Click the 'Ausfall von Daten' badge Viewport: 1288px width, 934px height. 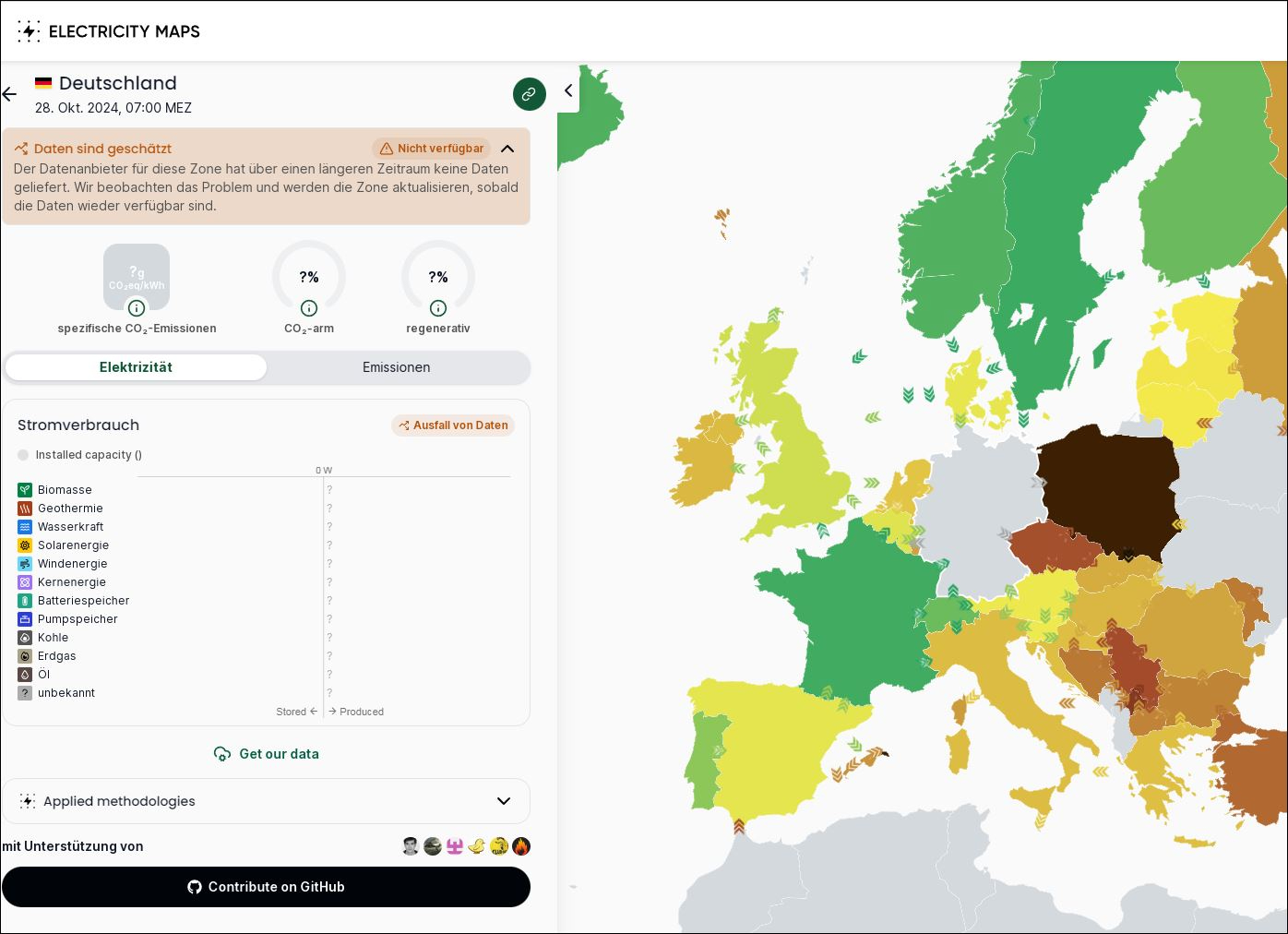tap(453, 425)
